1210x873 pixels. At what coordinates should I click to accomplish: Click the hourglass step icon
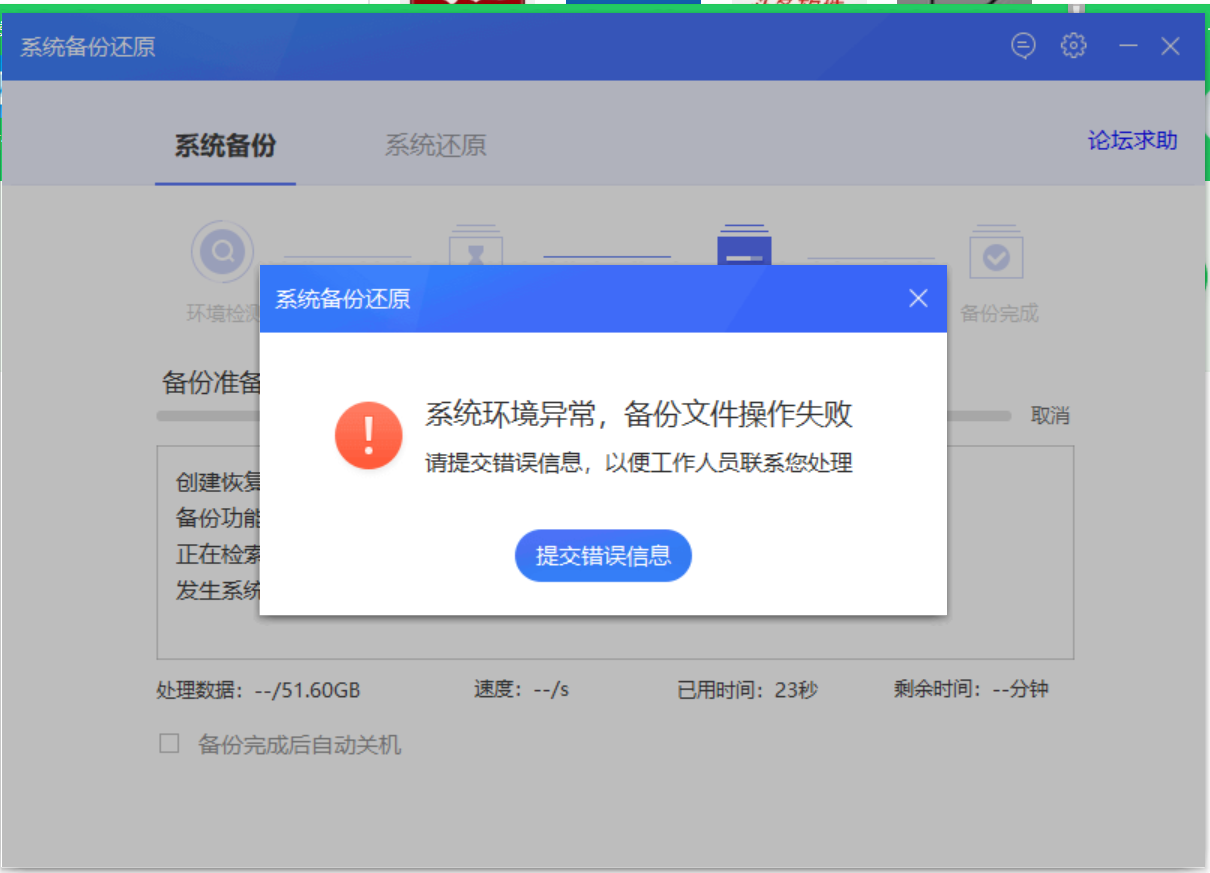point(475,245)
